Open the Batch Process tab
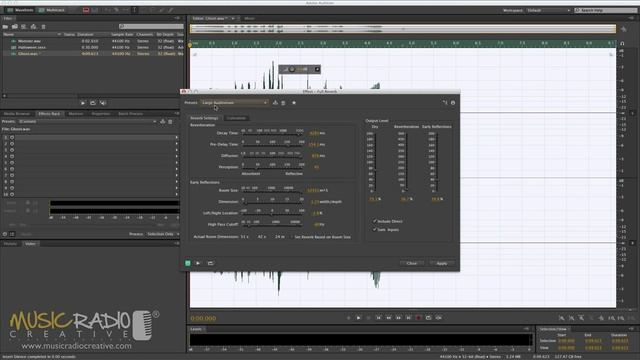Viewport: 640px width, 360px height. pos(130,113)
